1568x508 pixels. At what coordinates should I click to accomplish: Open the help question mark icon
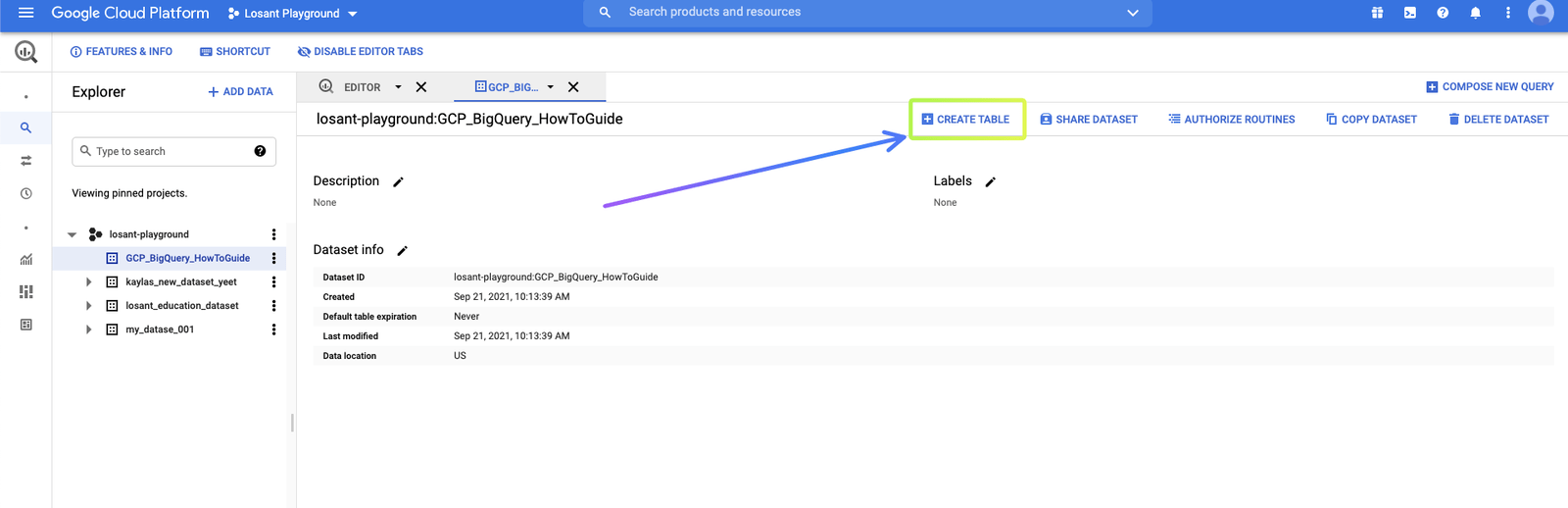click(x=1443, y=13)
